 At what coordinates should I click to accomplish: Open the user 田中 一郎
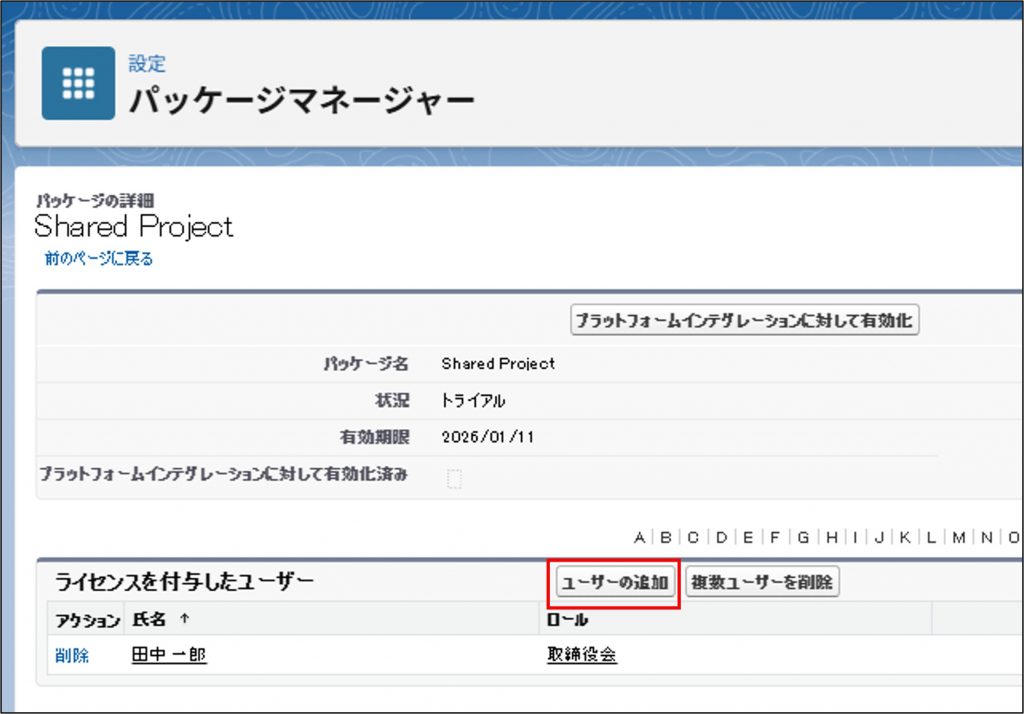pyautogui.click(x=169, y=656)
